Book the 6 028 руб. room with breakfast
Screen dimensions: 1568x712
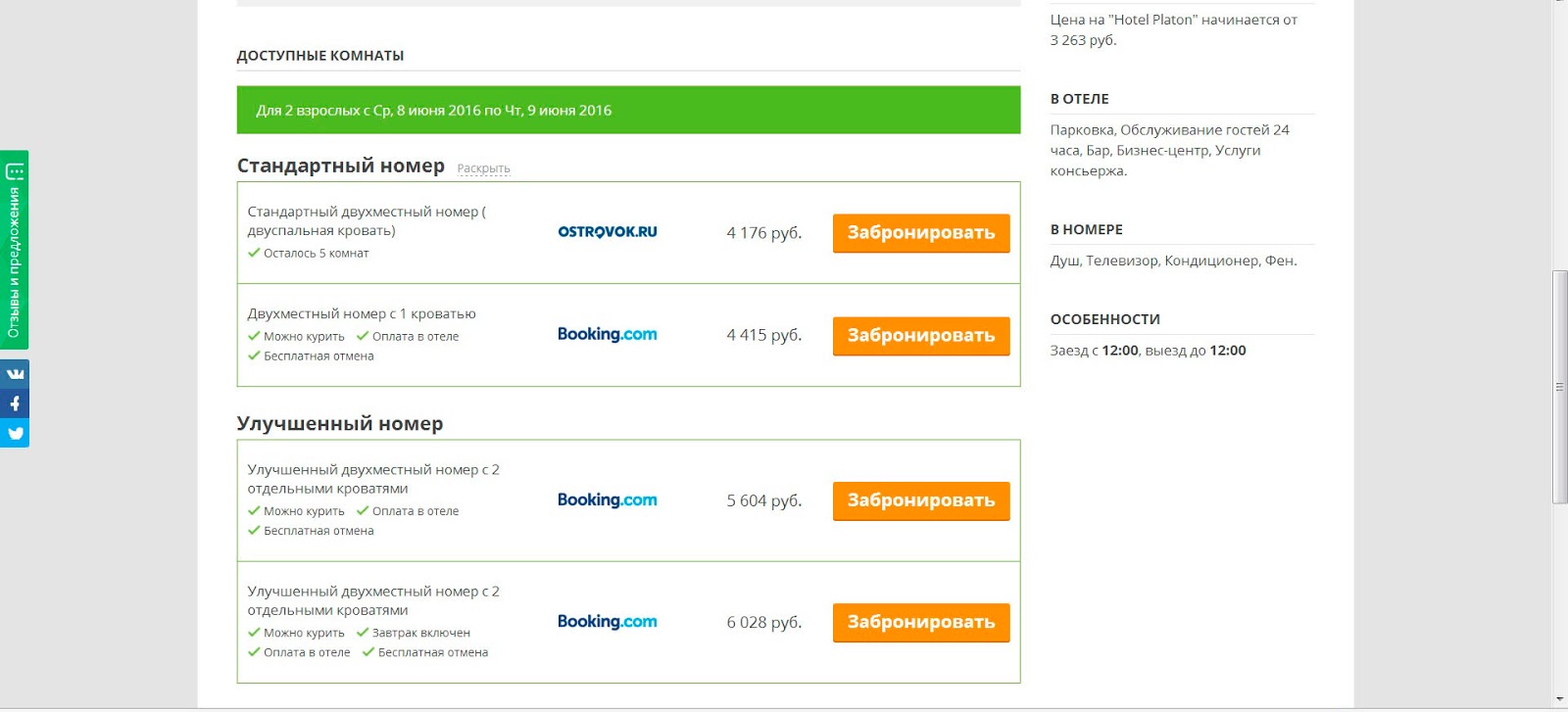(920, 622)
